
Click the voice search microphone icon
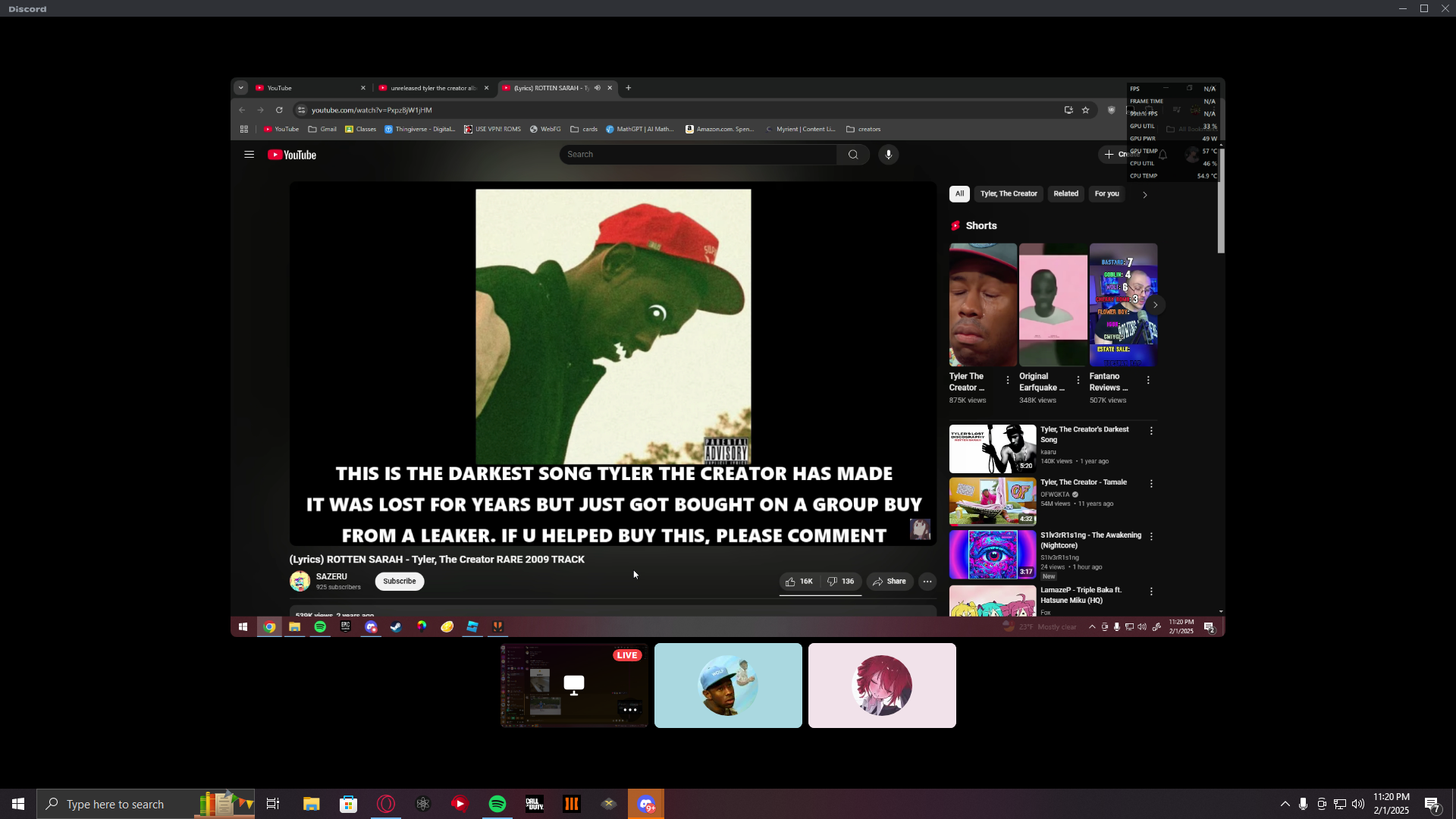[x=888, y=155]
